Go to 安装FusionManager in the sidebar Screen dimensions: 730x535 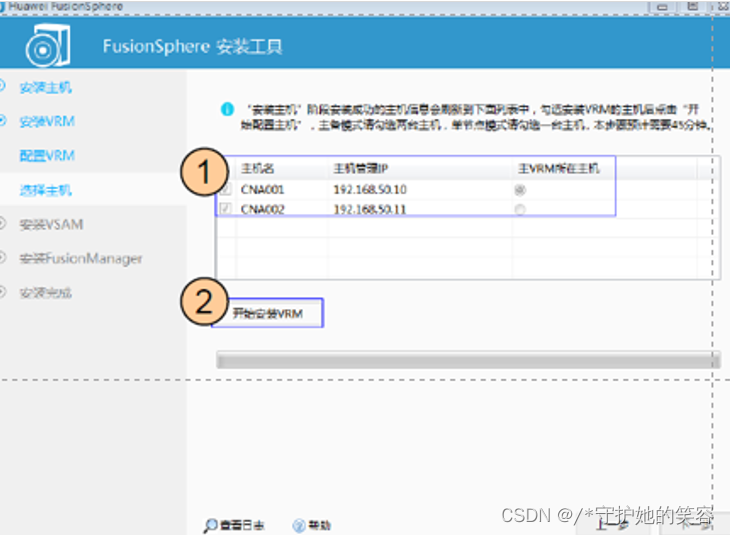pyautogui.click(x=81, y=258)
